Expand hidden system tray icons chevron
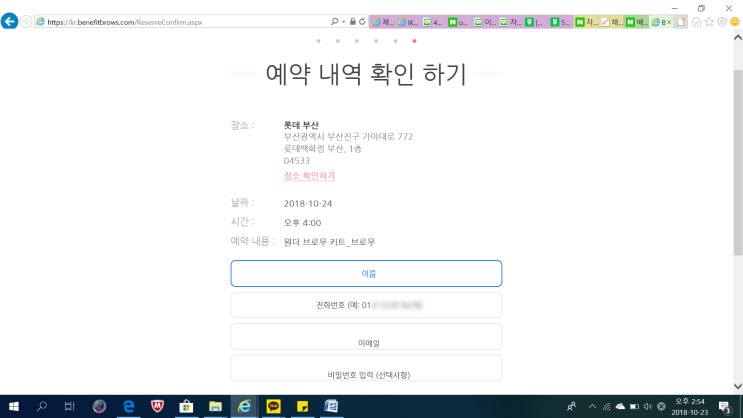743x418 pixels. (x=592, y=406)
